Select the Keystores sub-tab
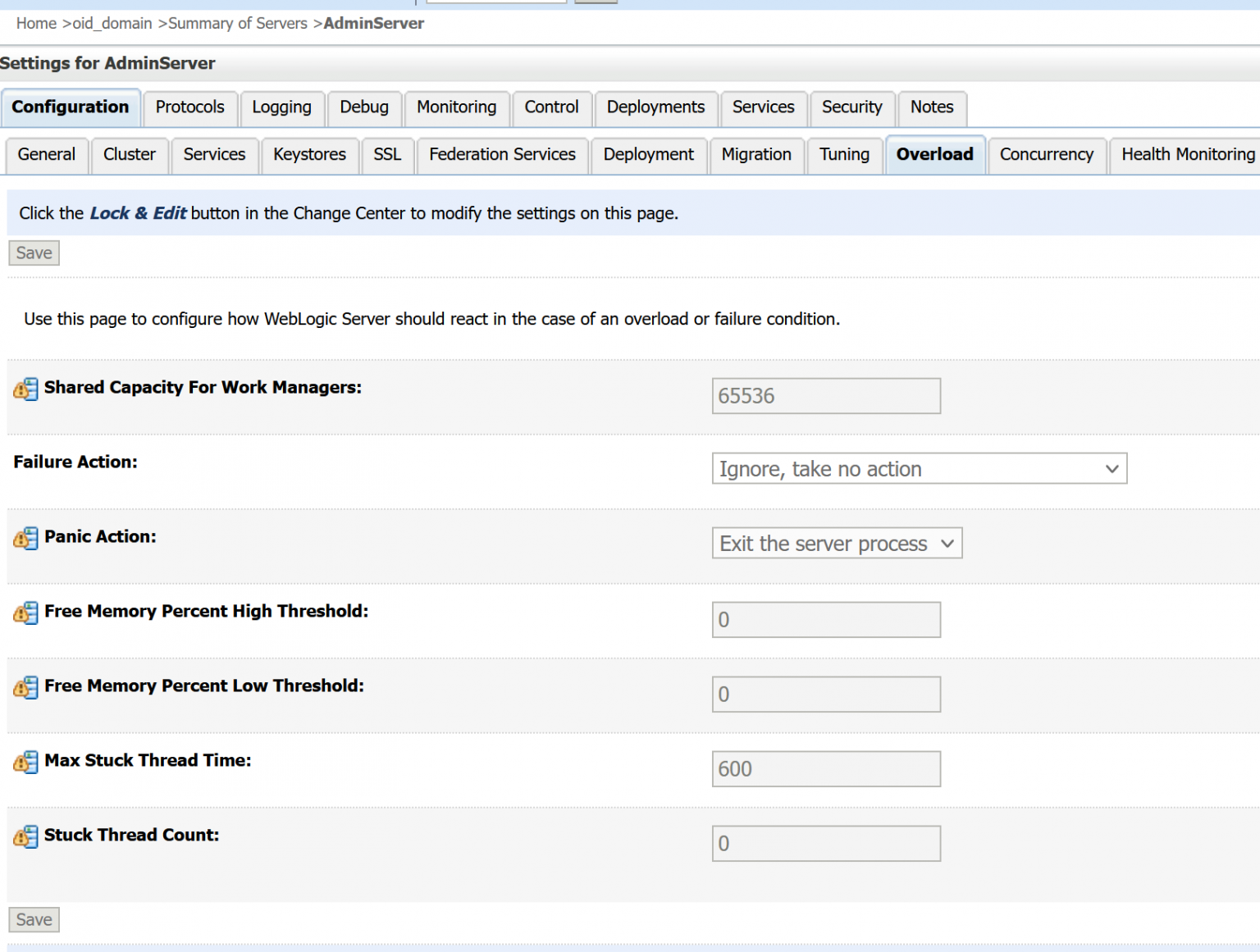1260x952 pixels. [309, 155]
